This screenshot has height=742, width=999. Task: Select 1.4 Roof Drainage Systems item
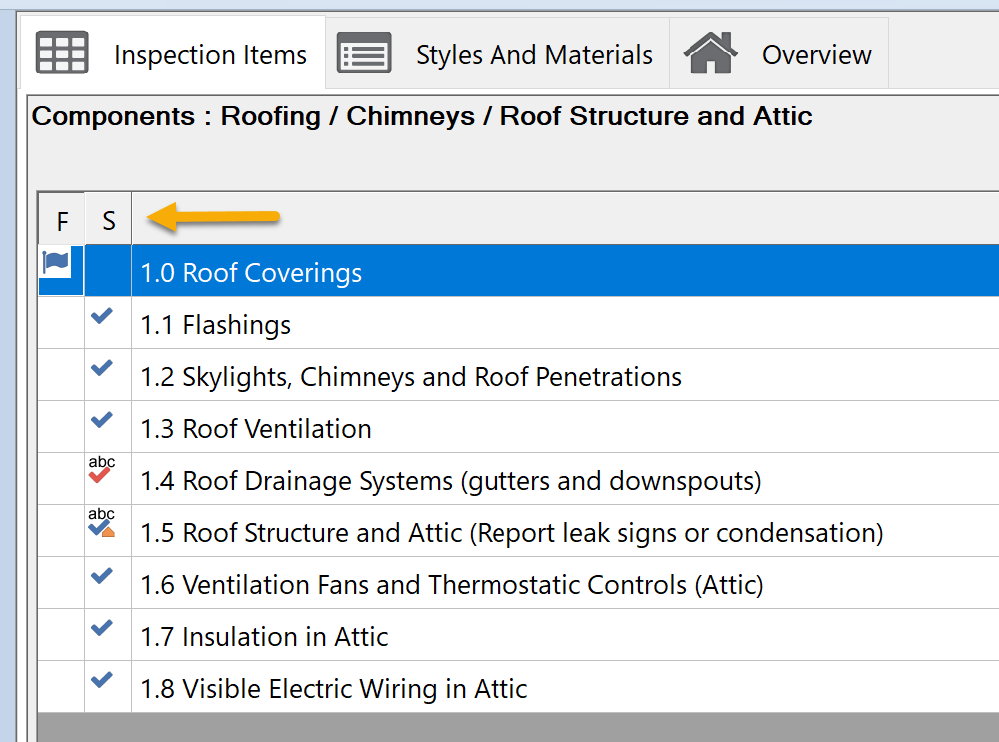(450, 481)
